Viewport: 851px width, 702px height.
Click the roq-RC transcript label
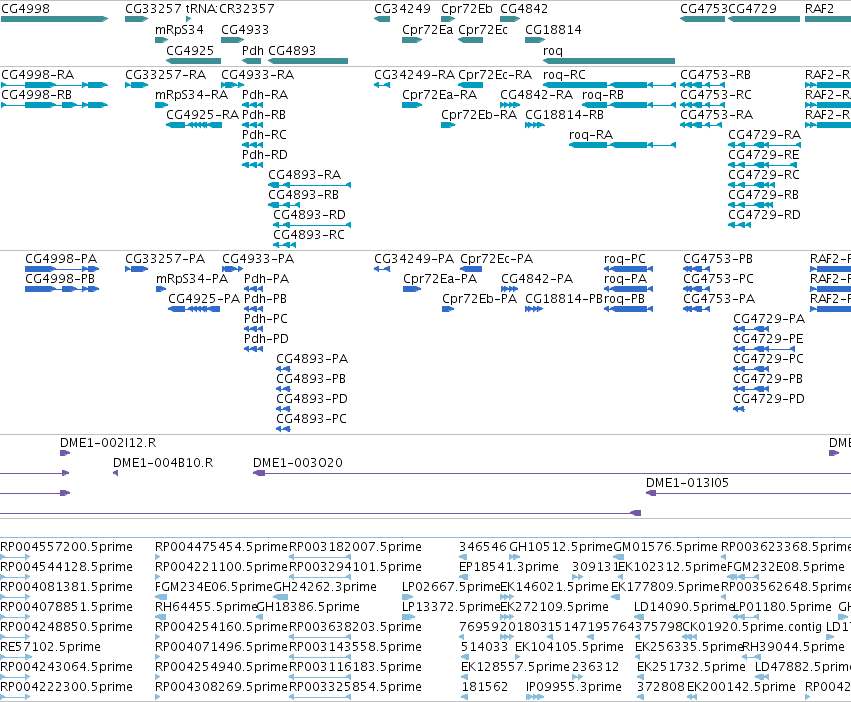[x=564, y=74]
